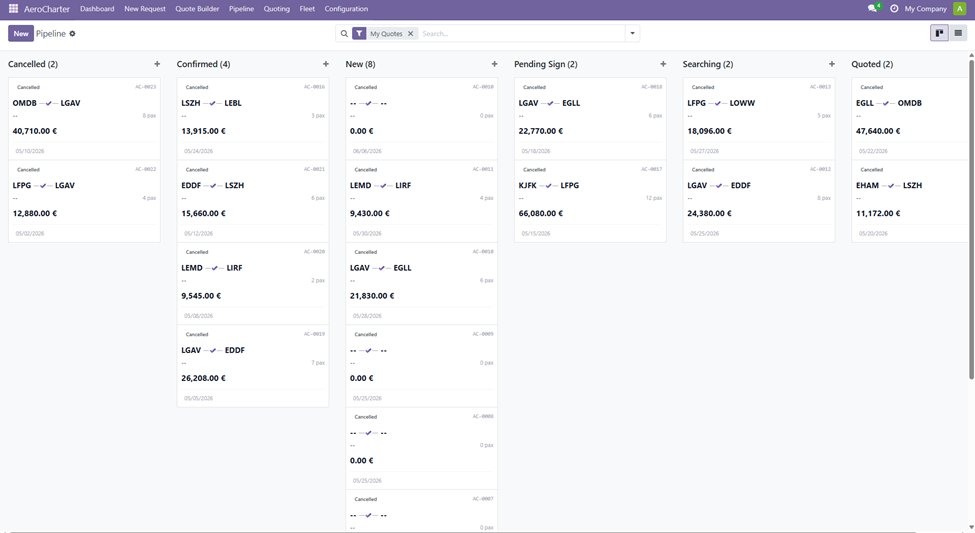Click the Searching (2) column header

coord(708,64)
